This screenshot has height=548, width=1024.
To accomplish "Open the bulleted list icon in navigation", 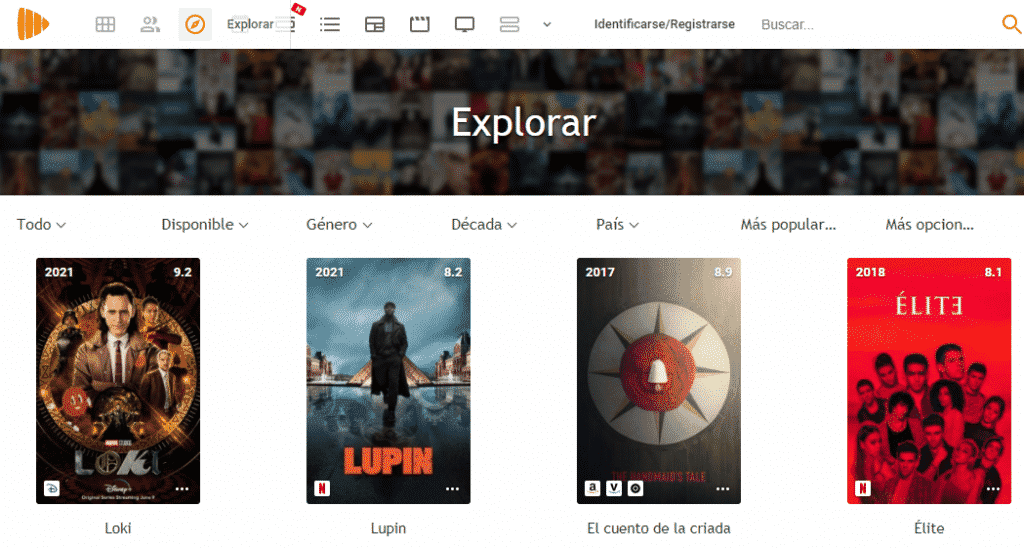I will [330, 25].
